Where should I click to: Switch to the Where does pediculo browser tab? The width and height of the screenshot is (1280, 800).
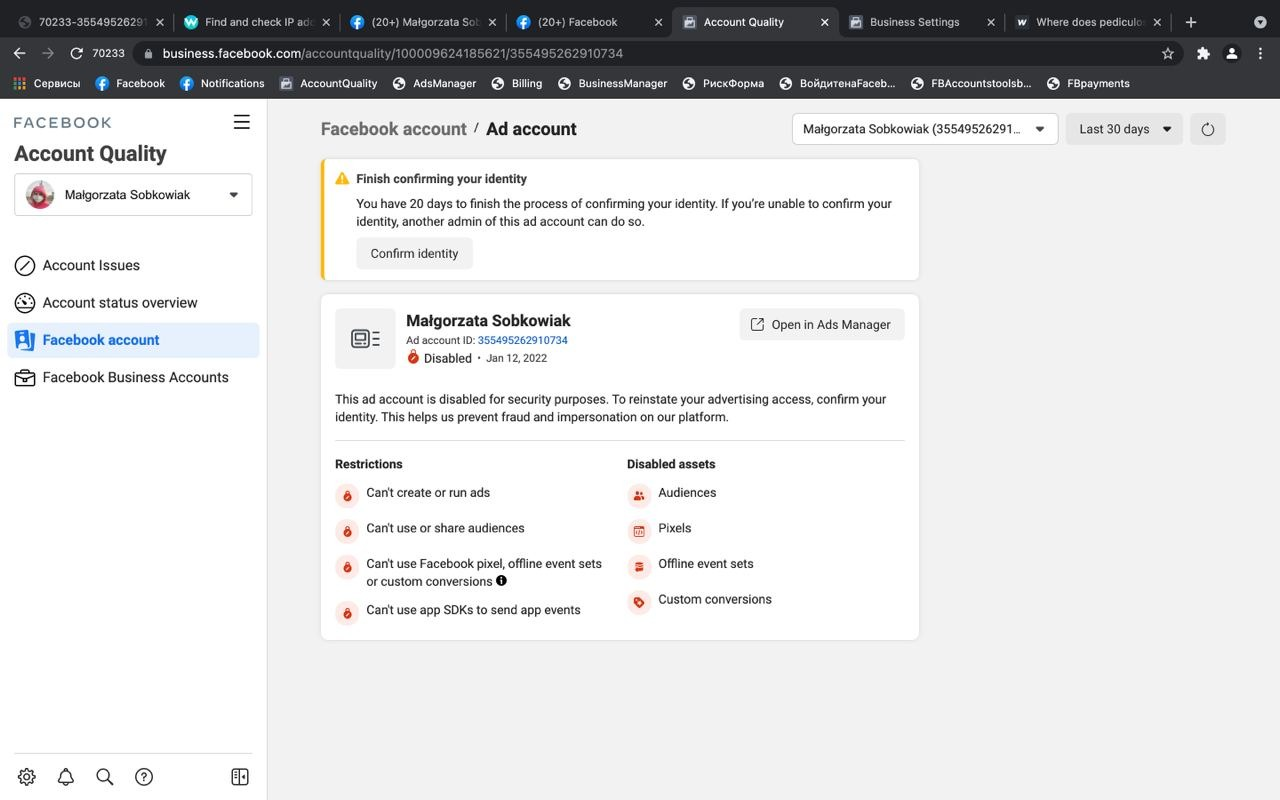point(1087,22)
